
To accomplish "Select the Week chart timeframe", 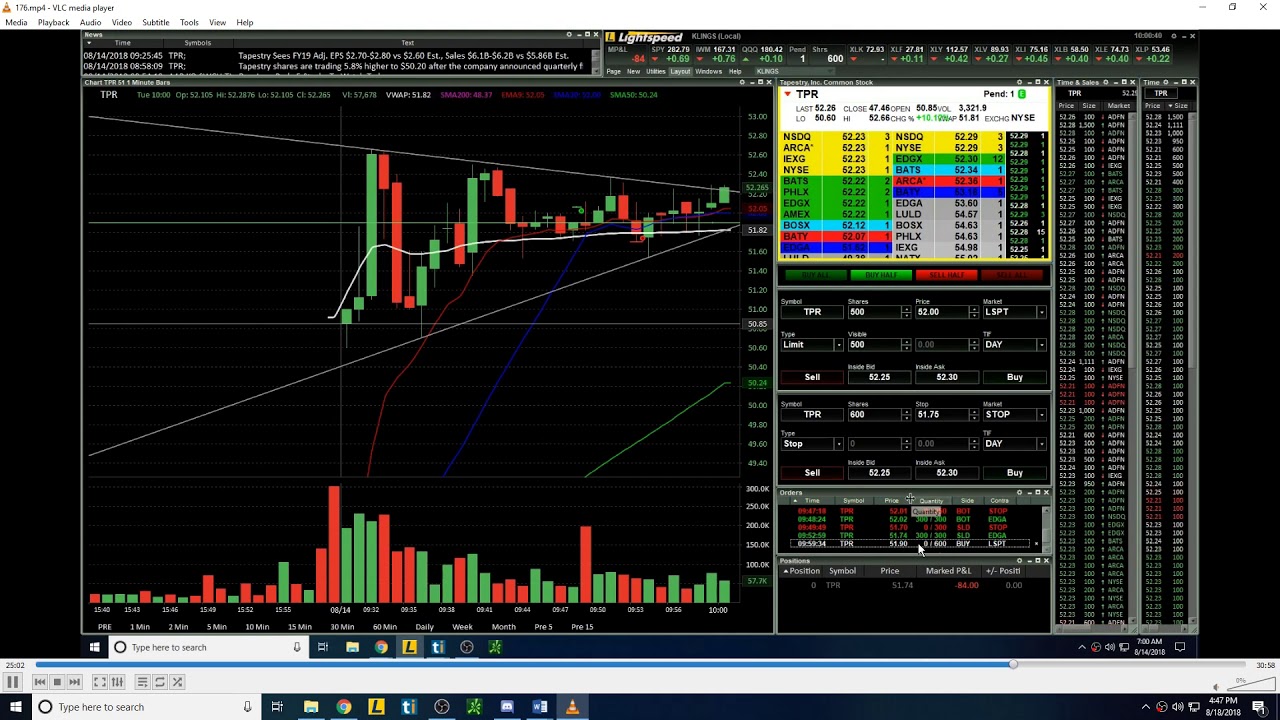I will tap(462, 627).
